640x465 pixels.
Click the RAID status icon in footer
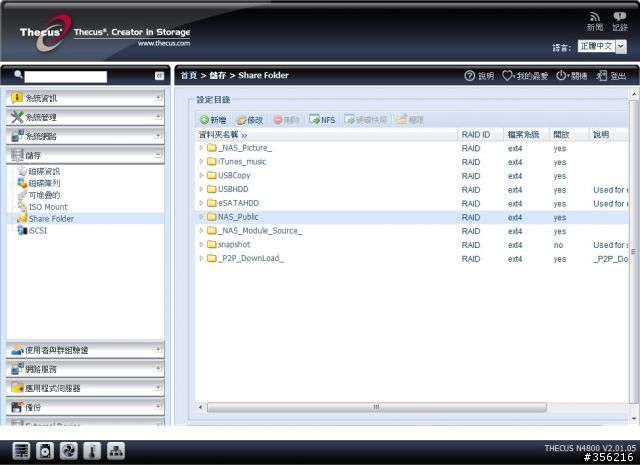[x=21, y=451]
